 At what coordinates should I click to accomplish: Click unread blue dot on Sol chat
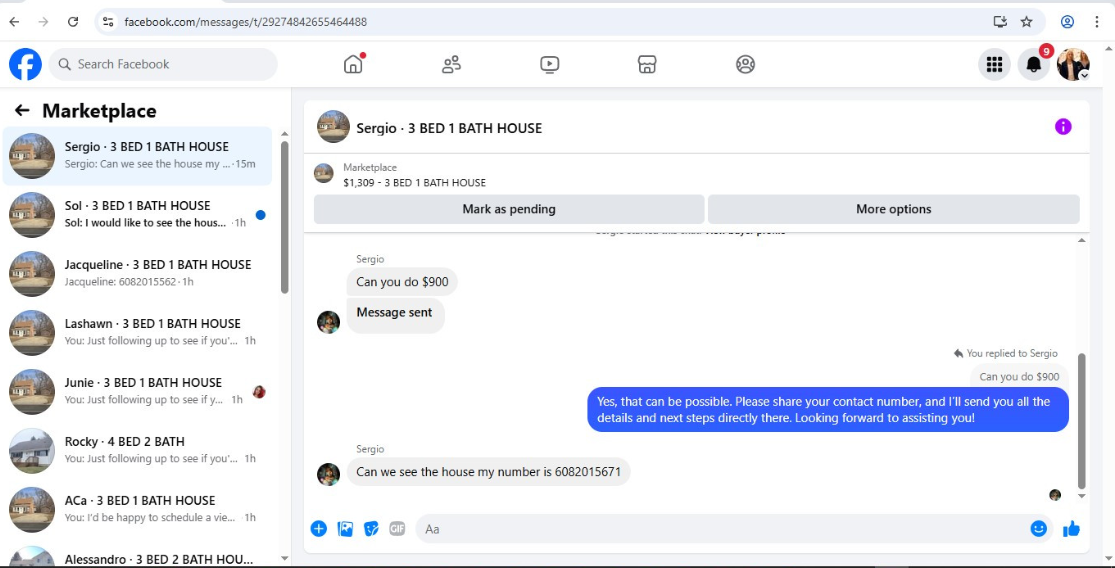[x=260, y=215]
